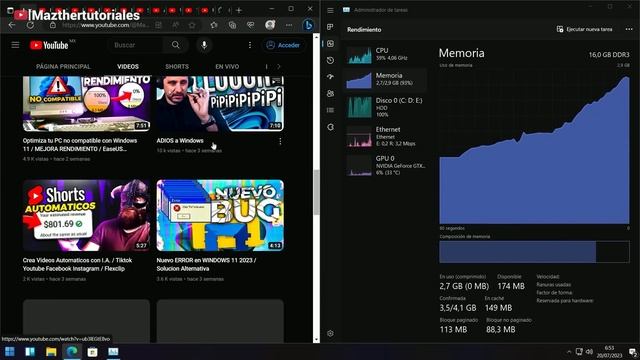Screen dimensions: 640x360
Task: Start YouTube voice search microphone
Action: pyautogui.click(x=204, y=45)
